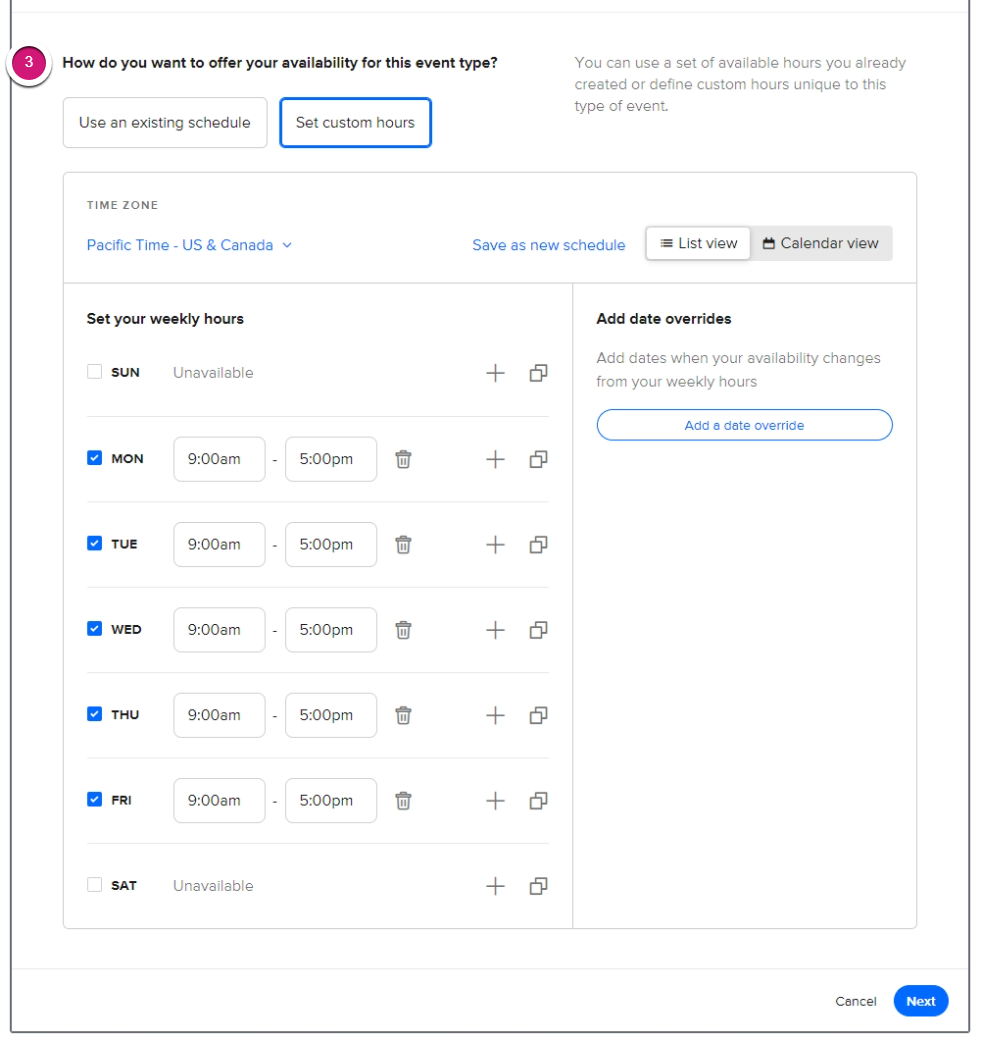982x1042 pixels.
Task: Uncheck the MON availability checkbox
Action: 94,458
